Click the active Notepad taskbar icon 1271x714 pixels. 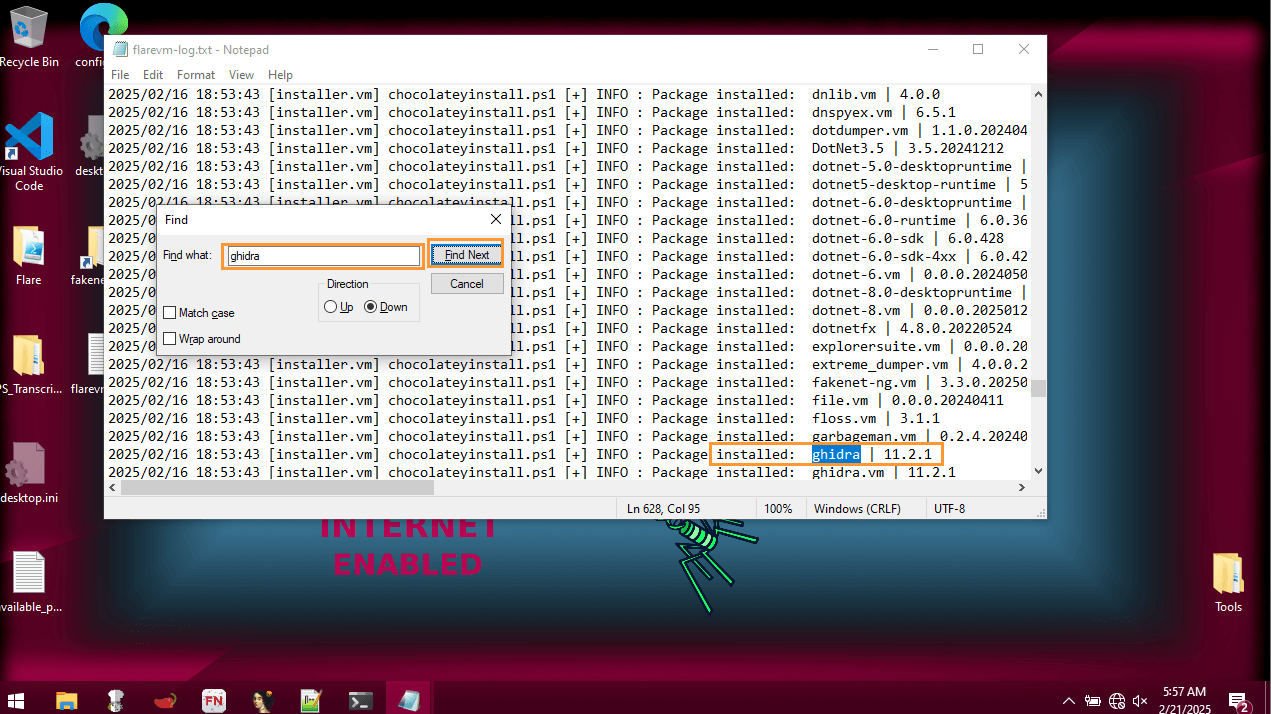click(x=409, y=700)
